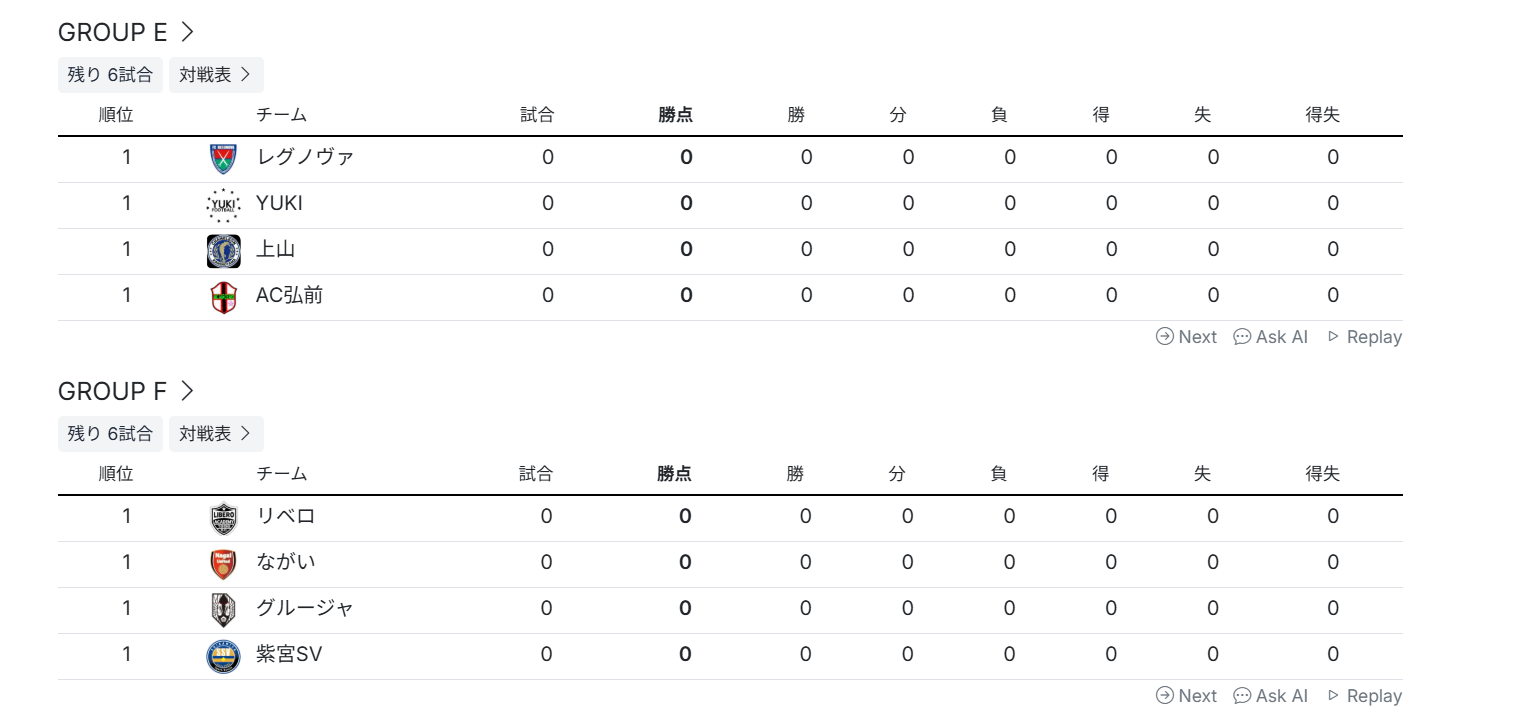Open Group F 対戦表 match table

click(x=215, y=434)
